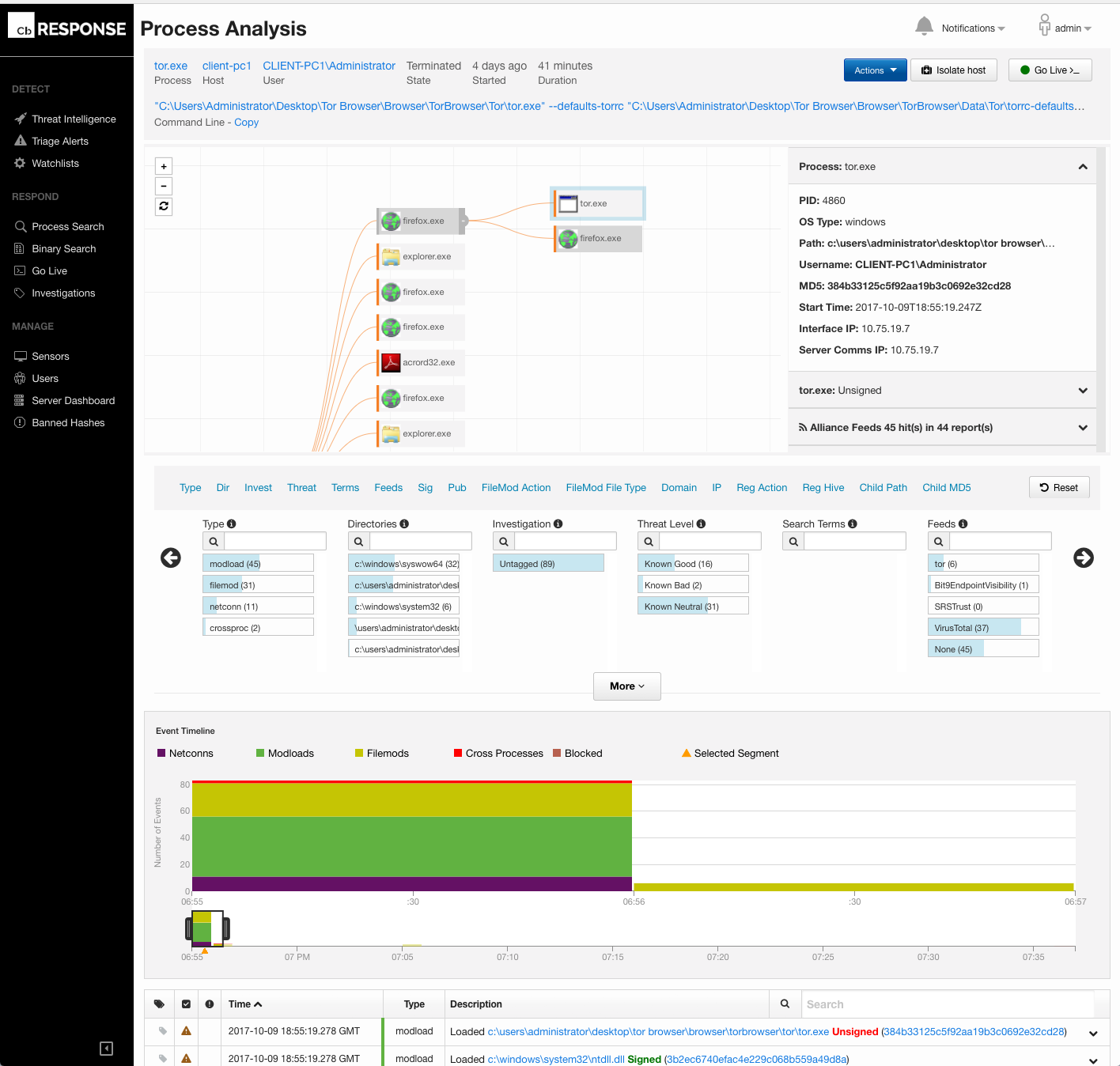Viewport: 1120px width, 1066px height.
Task: Switch to the FileMod Action facet tab
Action: (516, 488)
